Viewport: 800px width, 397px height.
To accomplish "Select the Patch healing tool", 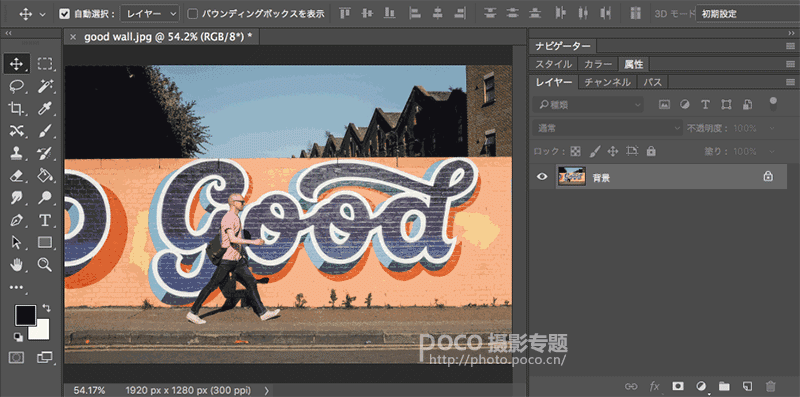I will (x=16, y=131).
